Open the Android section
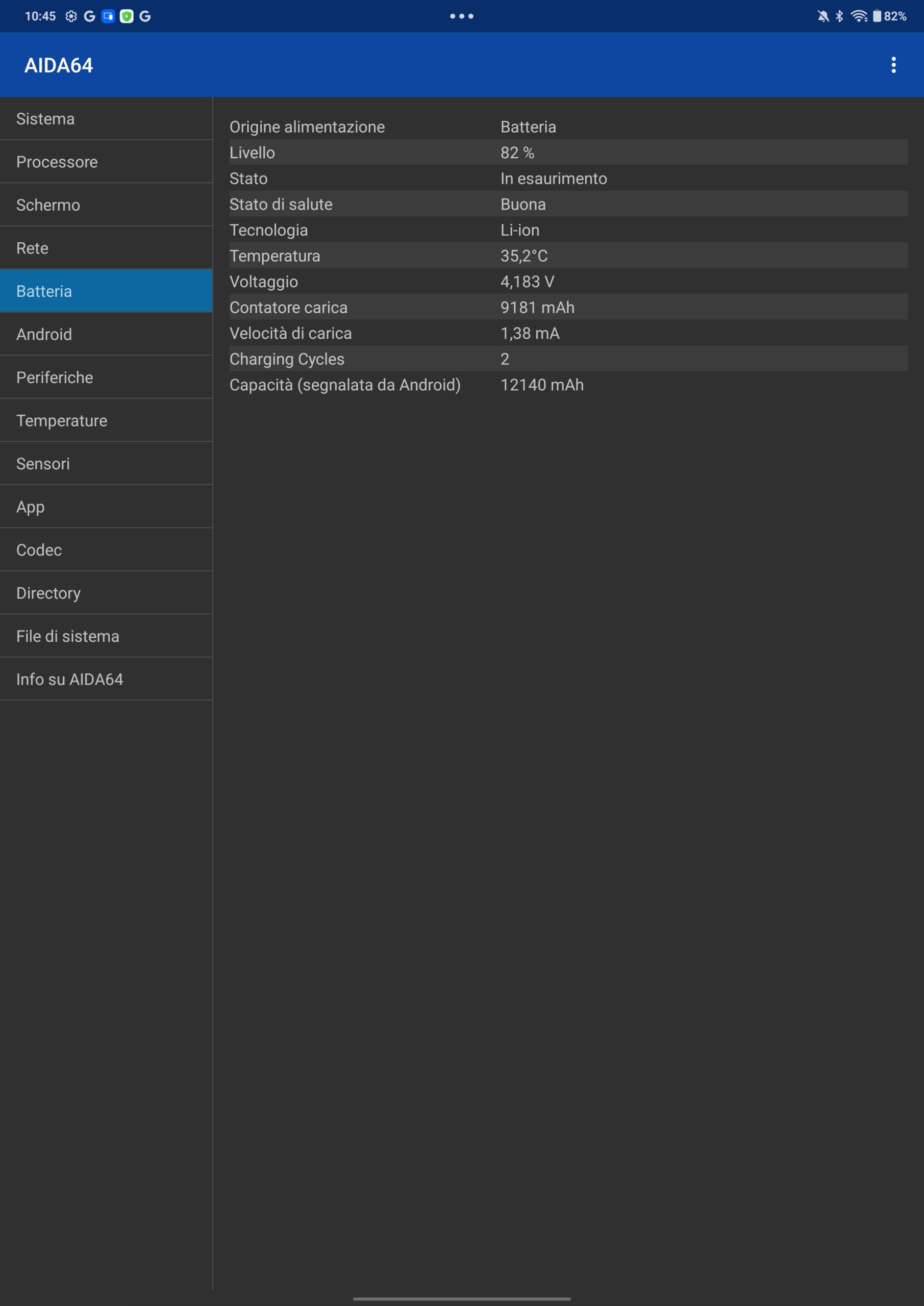Viewport: 924px width, 1306px height. click(x=106, y=334)
